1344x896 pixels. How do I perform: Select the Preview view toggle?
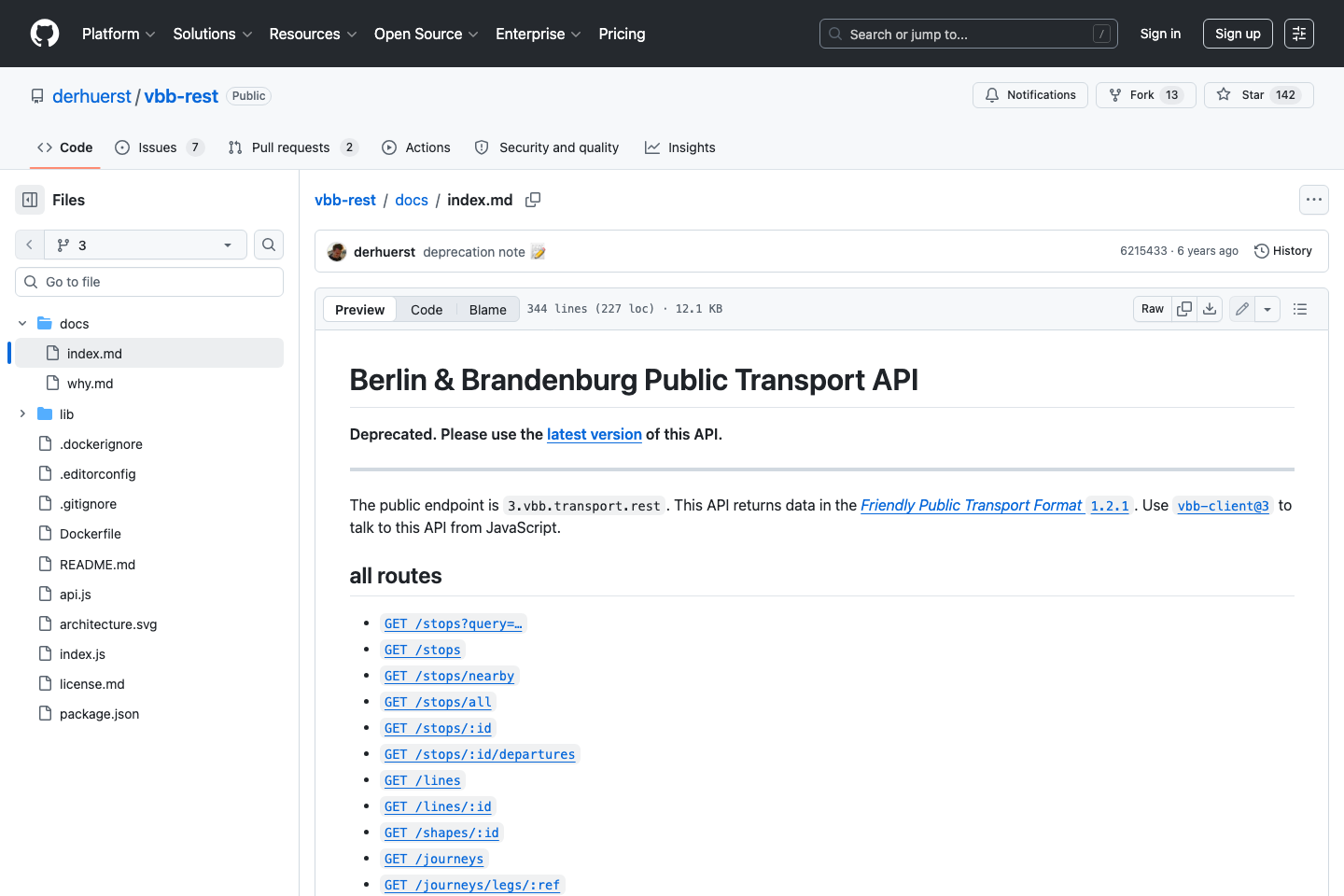(x=359, y=310)
